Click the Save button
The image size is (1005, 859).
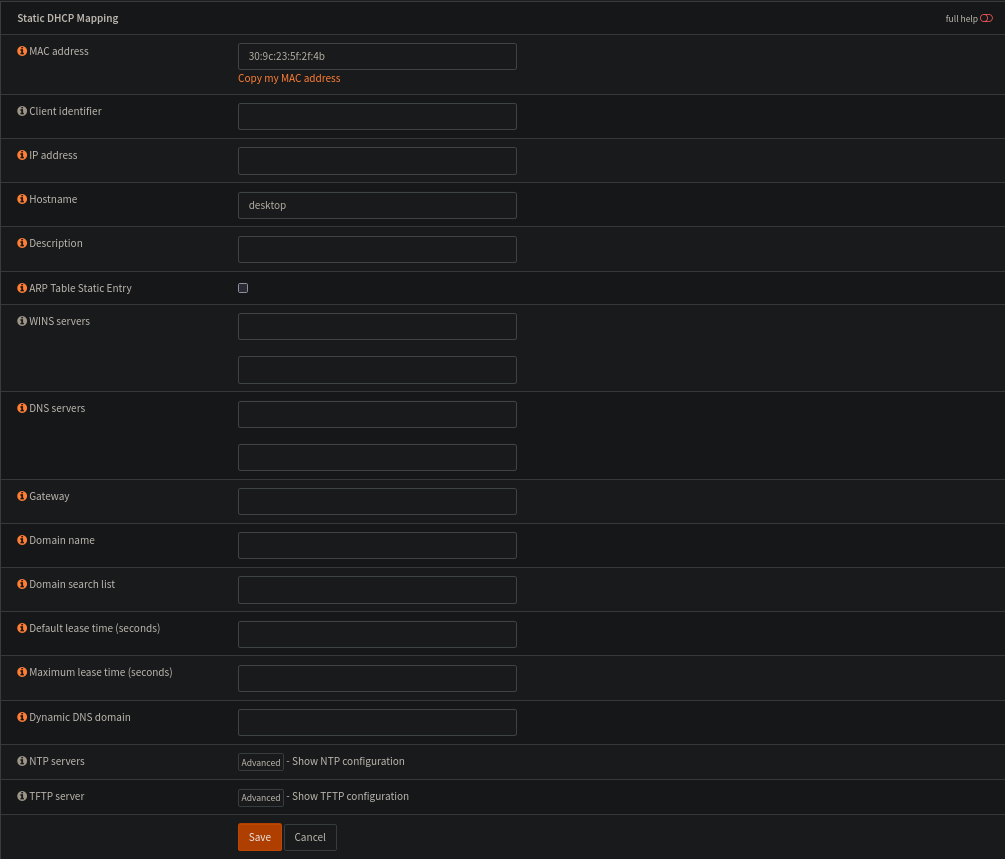coord(259,837)
